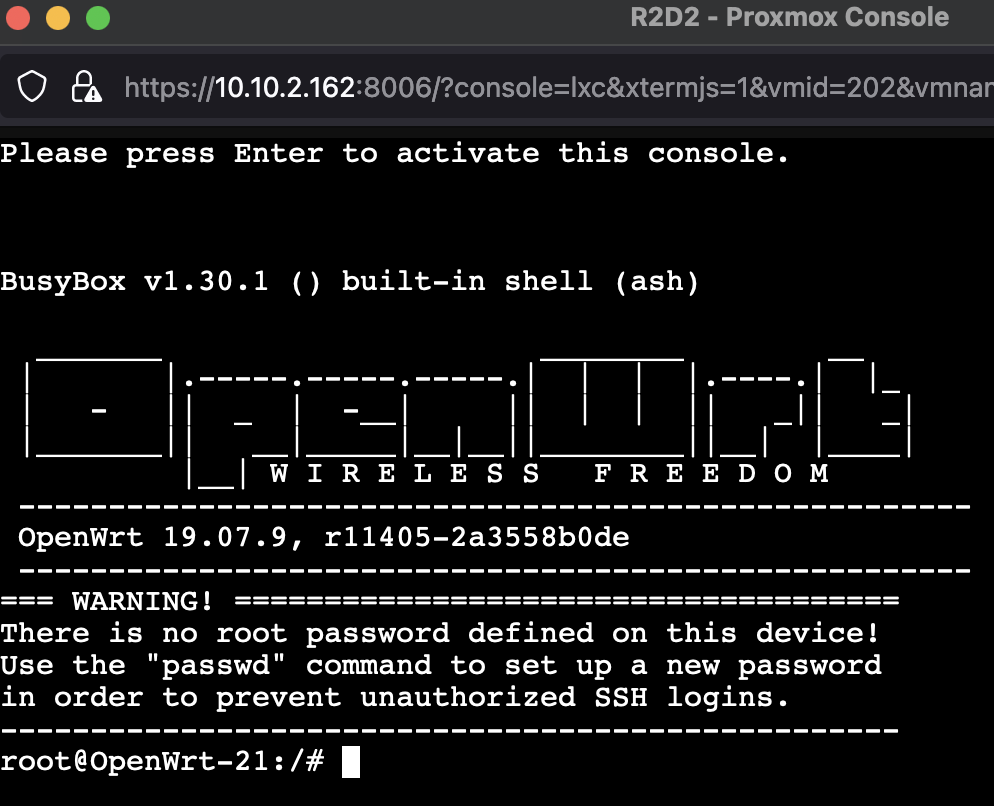Click the WARNING! banner heading
The width and height of the screenshot is (994, 806).
coord(142,601)
